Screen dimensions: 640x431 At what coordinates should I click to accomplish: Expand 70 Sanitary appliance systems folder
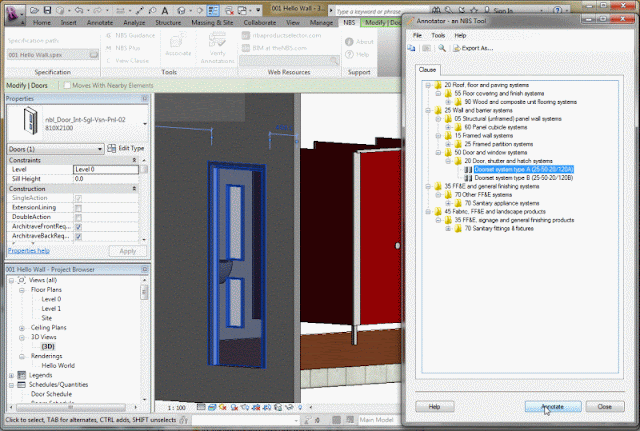448,203
